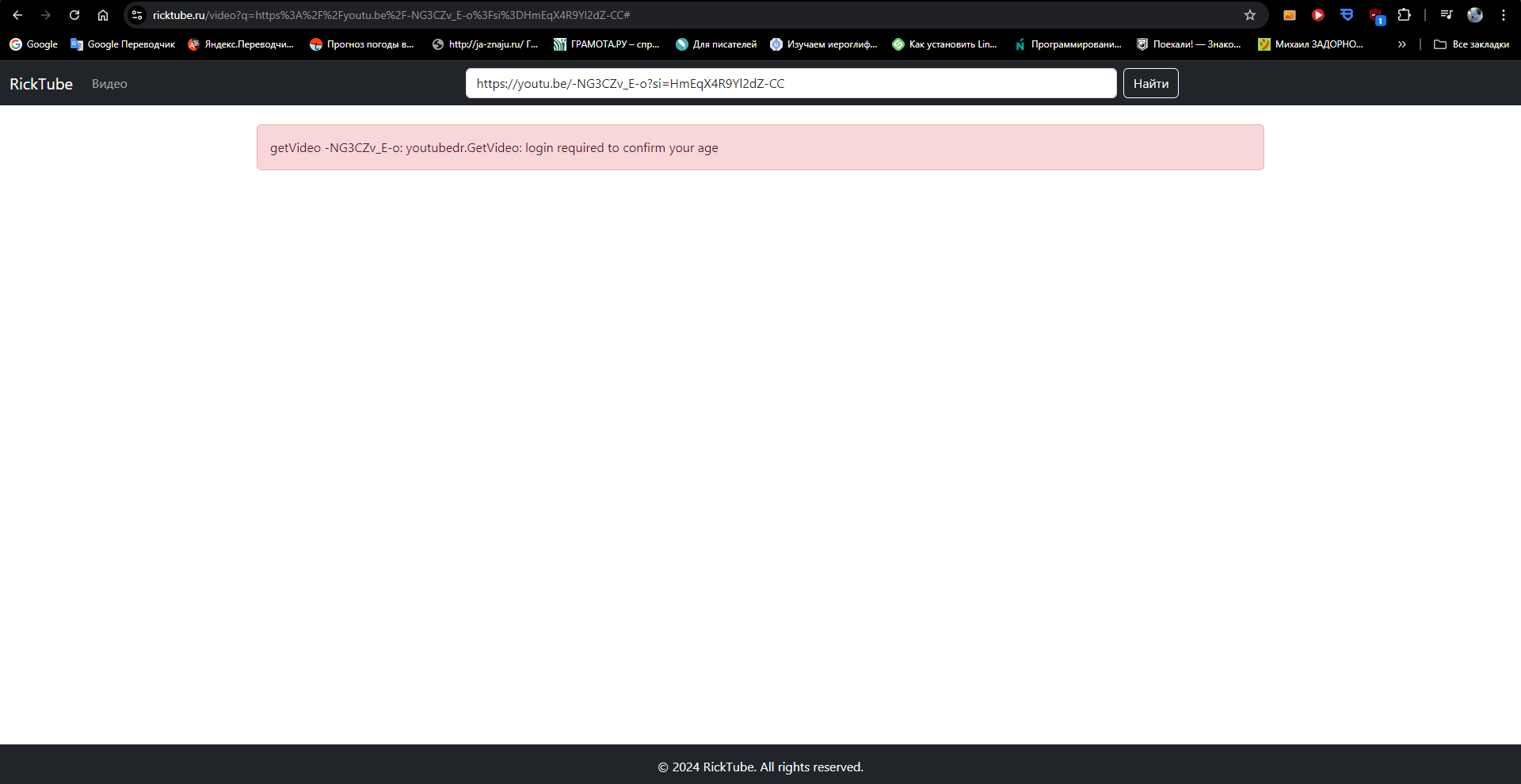Viewport: 1521px width, 784px height.
Task: Open the Все закладки folder
Action: click(1472, 44)
